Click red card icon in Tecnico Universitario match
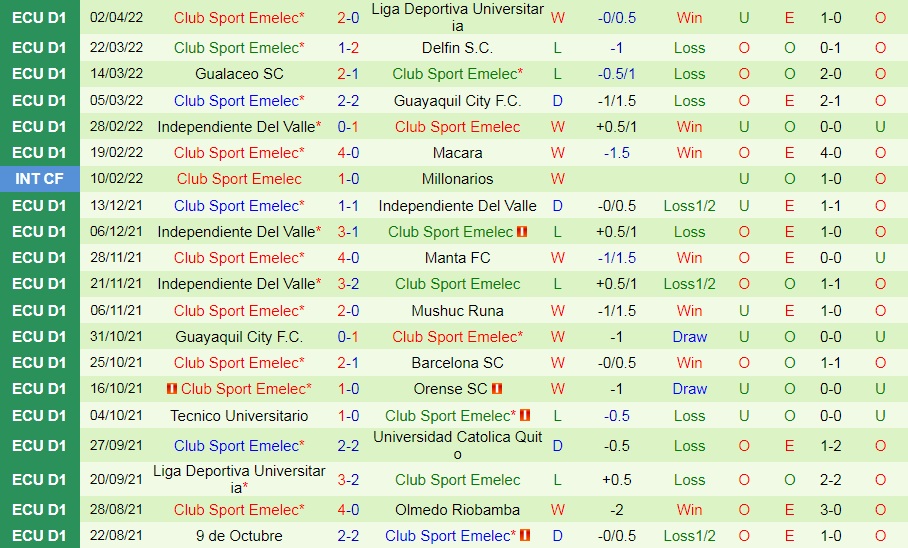 [525, 416]
